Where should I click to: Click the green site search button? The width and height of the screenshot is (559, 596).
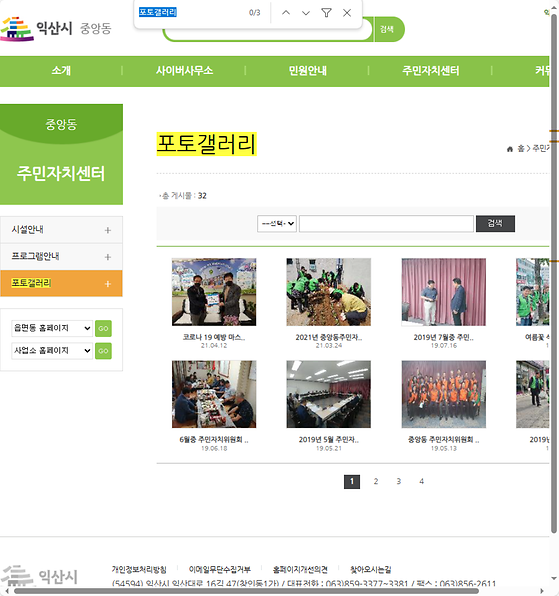(x=389, y=29)
